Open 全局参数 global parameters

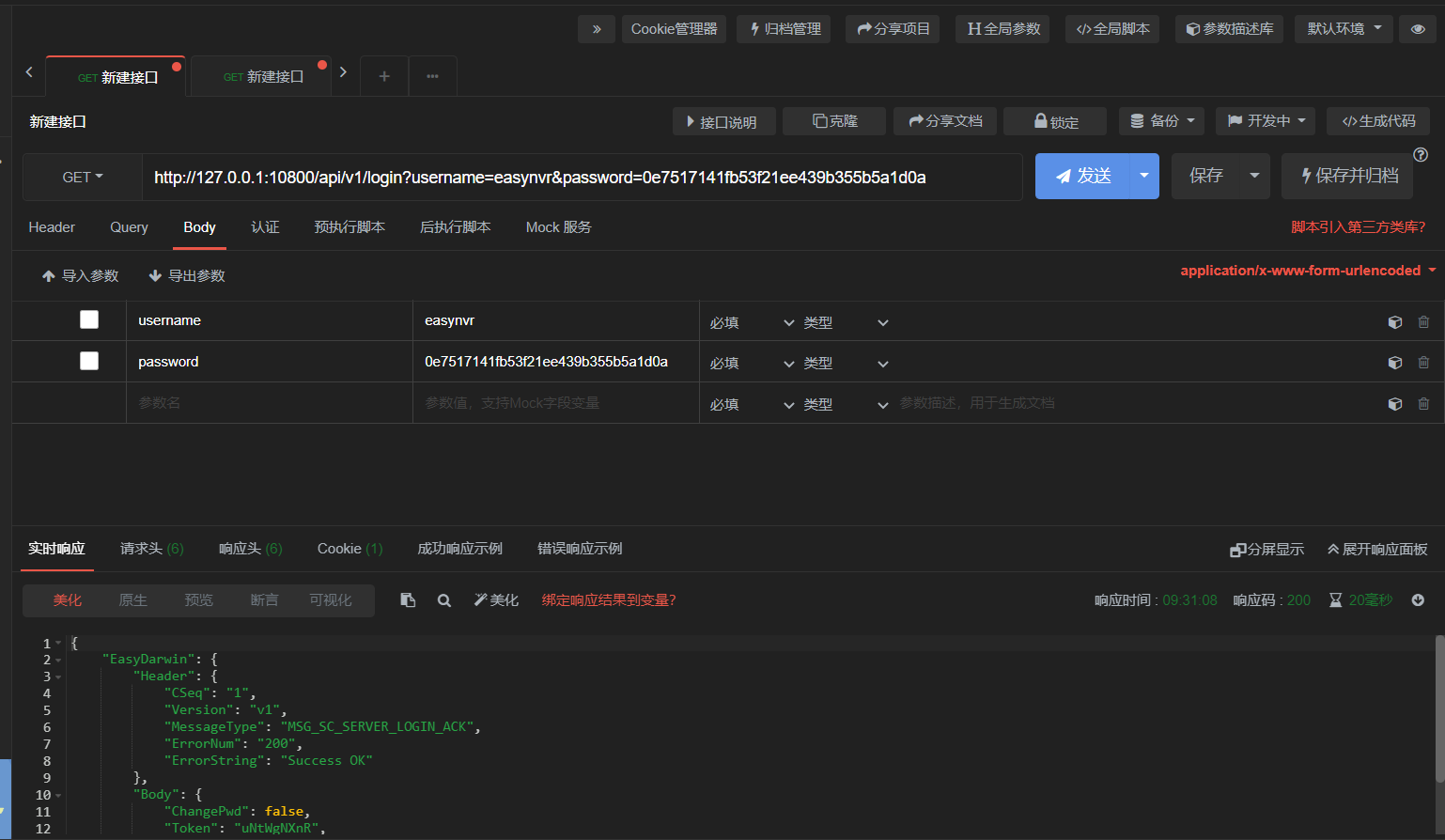click(x=1003, y=29)
